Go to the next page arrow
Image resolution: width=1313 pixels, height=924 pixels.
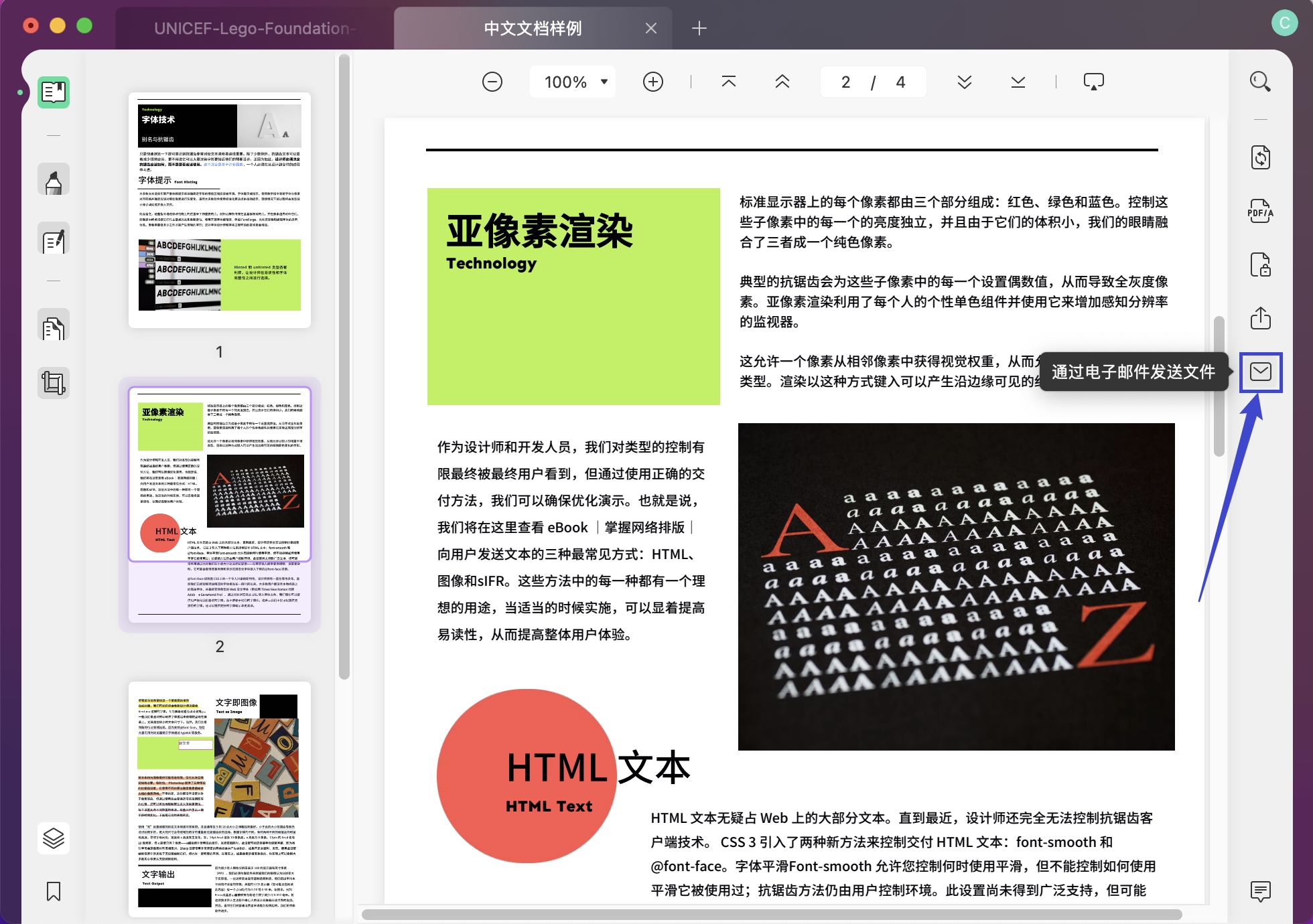[964, 82]
